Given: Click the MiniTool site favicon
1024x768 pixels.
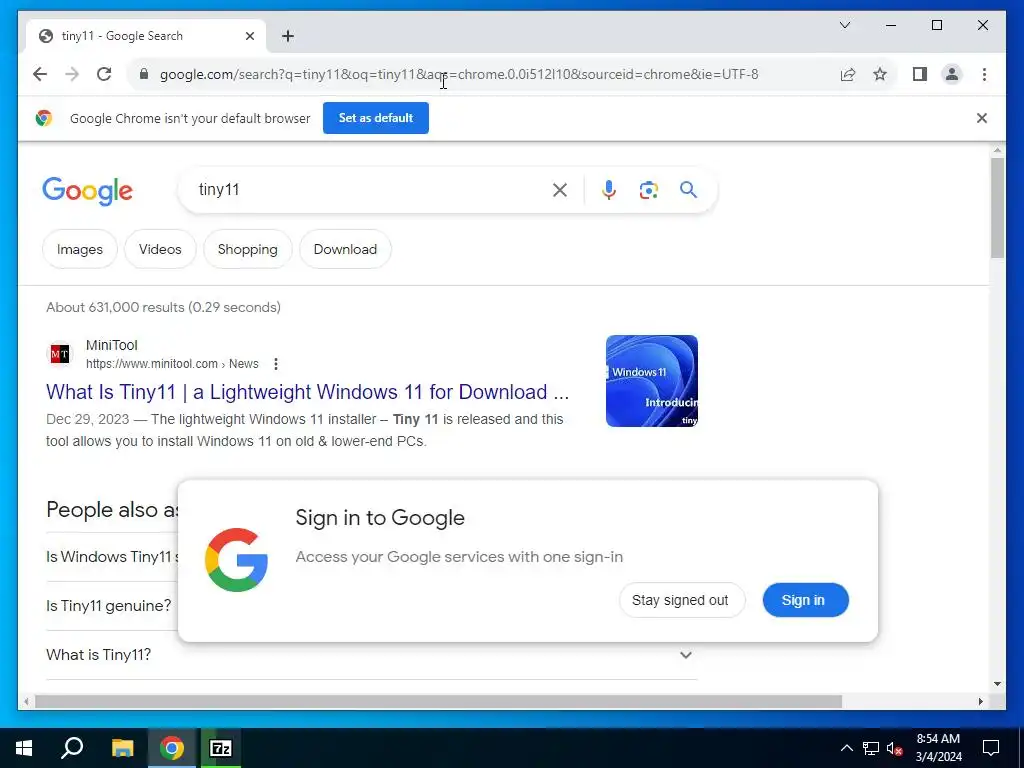Looking at the screenshot, I should coord(59,354).
